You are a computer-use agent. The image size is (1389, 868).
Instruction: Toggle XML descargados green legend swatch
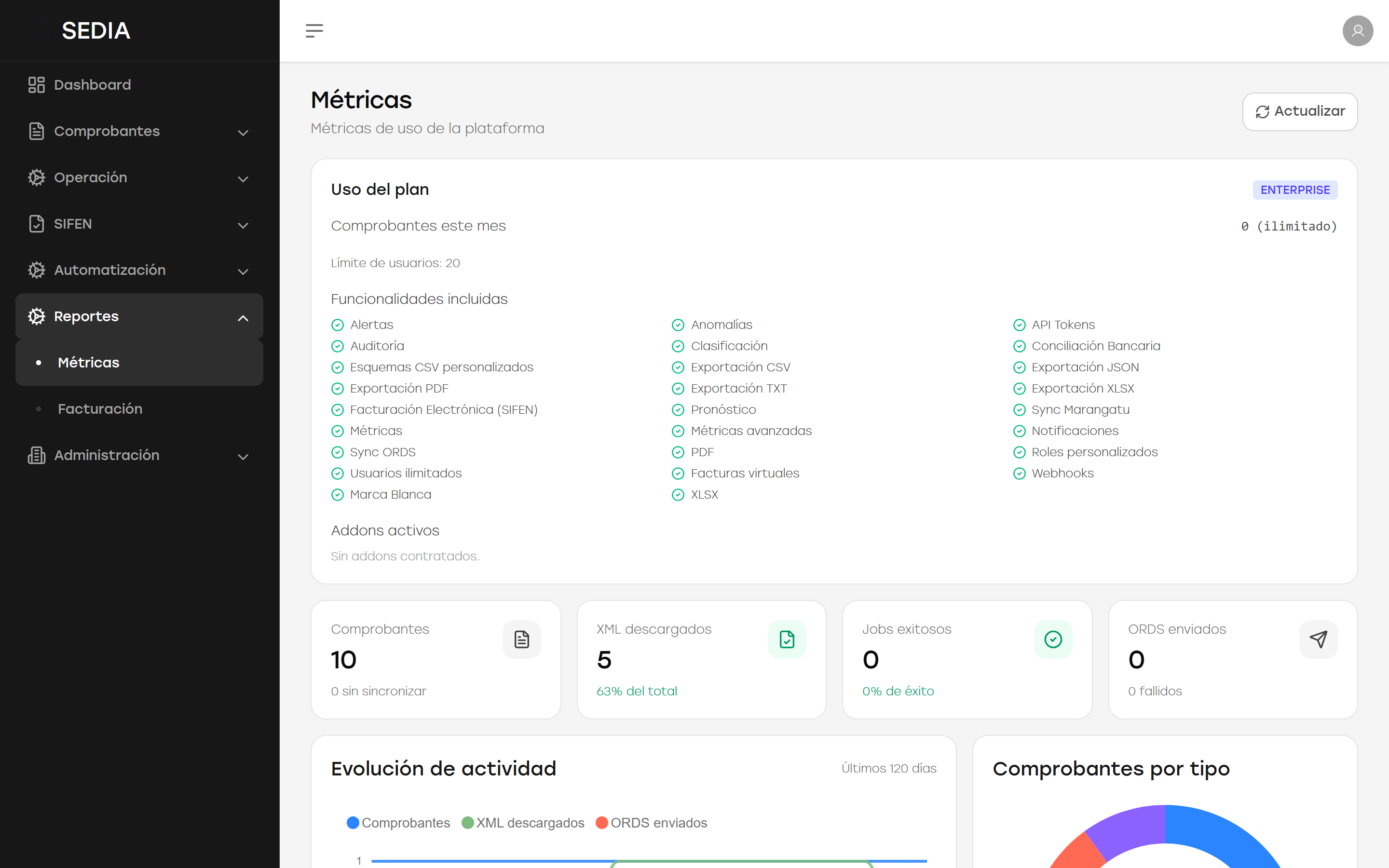click(468, 823)
